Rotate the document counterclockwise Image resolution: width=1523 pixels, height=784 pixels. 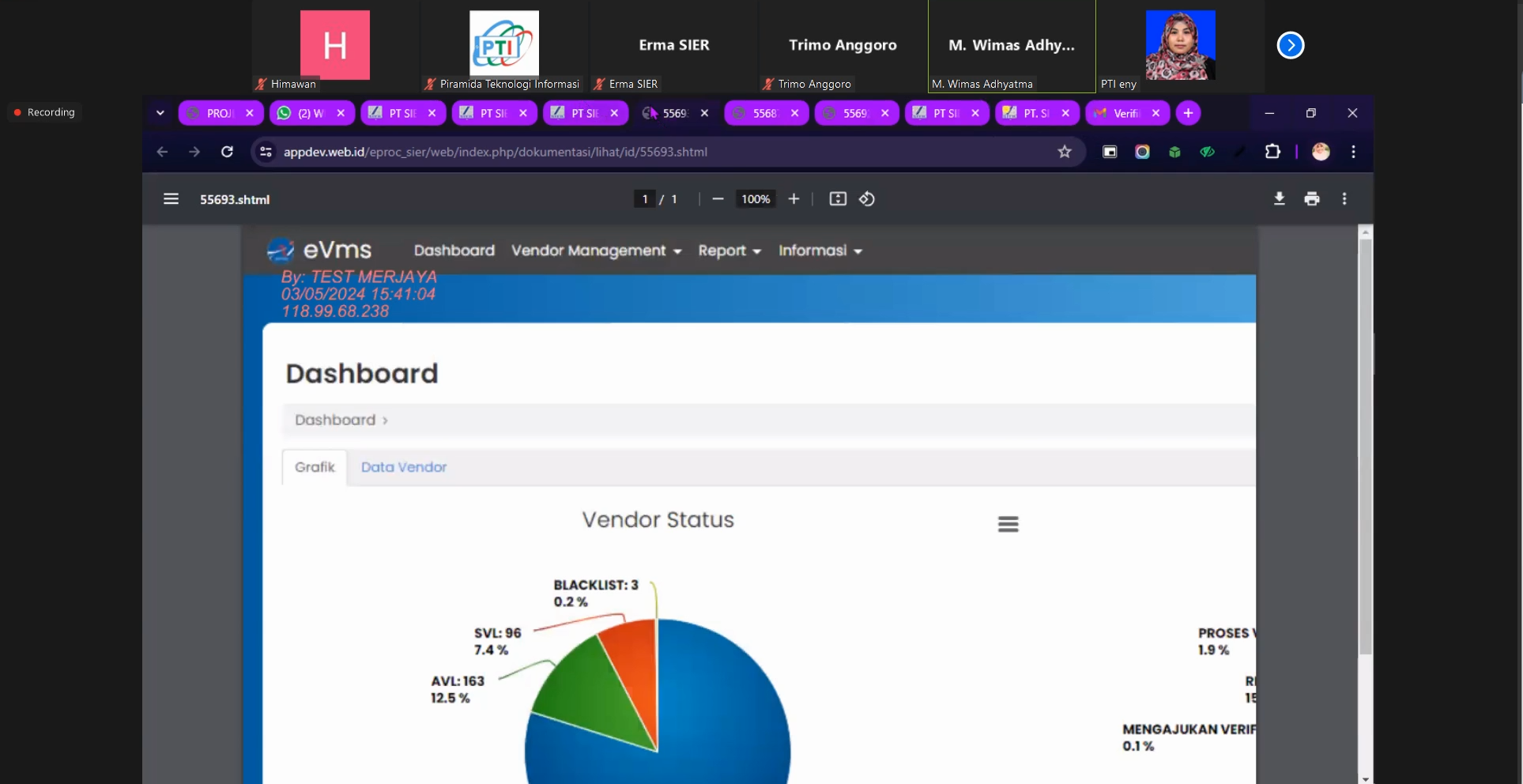pyautogui.click(x=867, y=199)
